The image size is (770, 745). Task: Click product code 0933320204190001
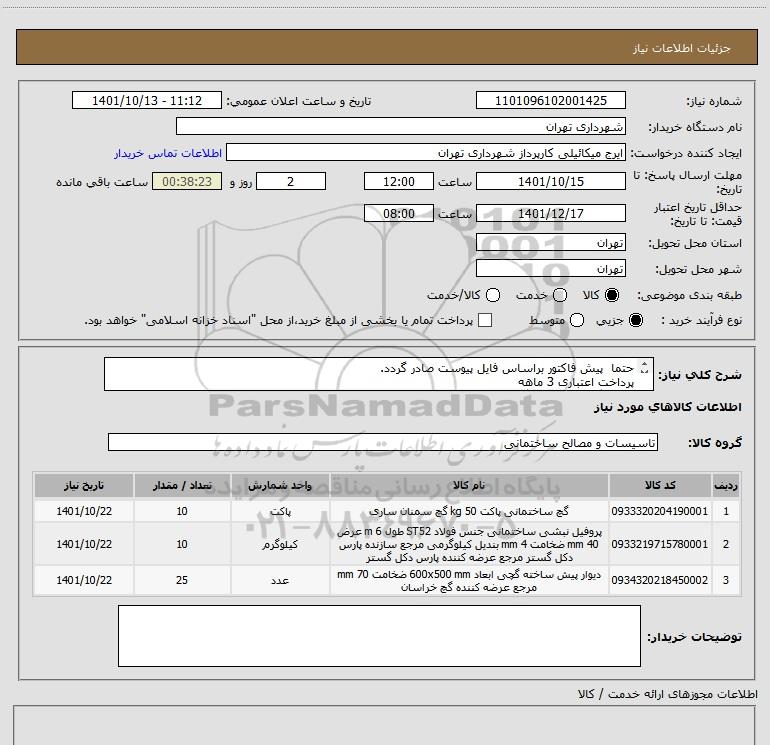click(x=660, y=511)
